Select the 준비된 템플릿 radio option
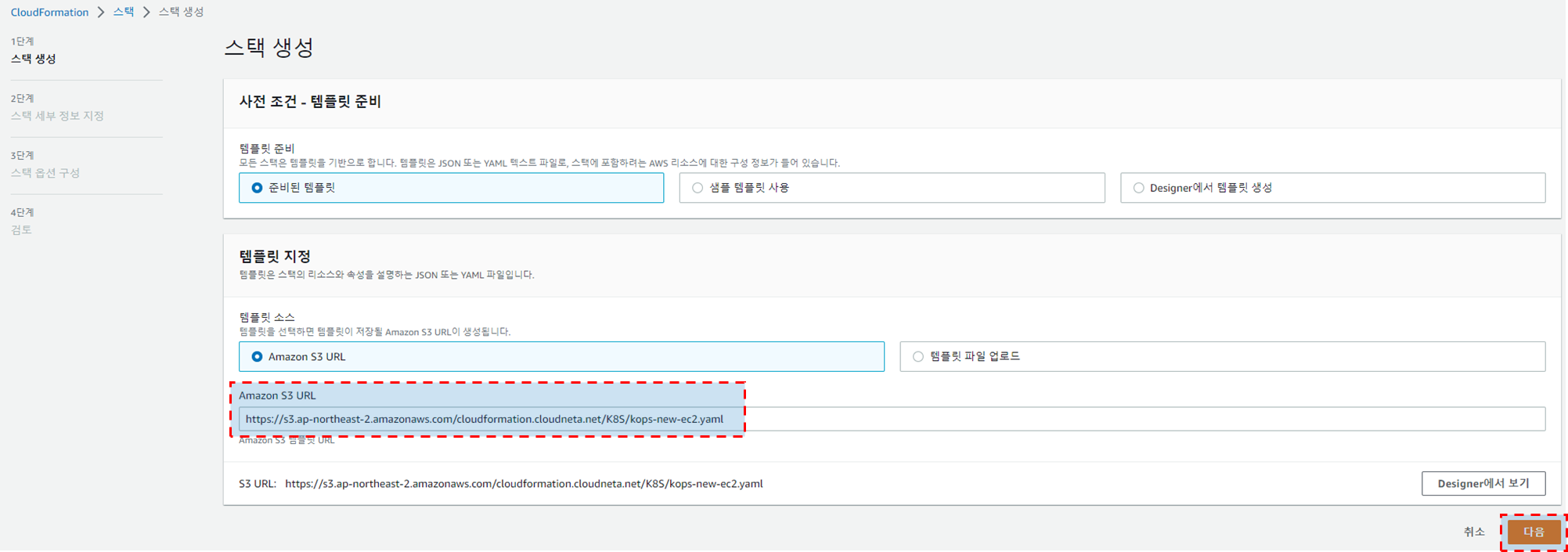 pos(257,188)
